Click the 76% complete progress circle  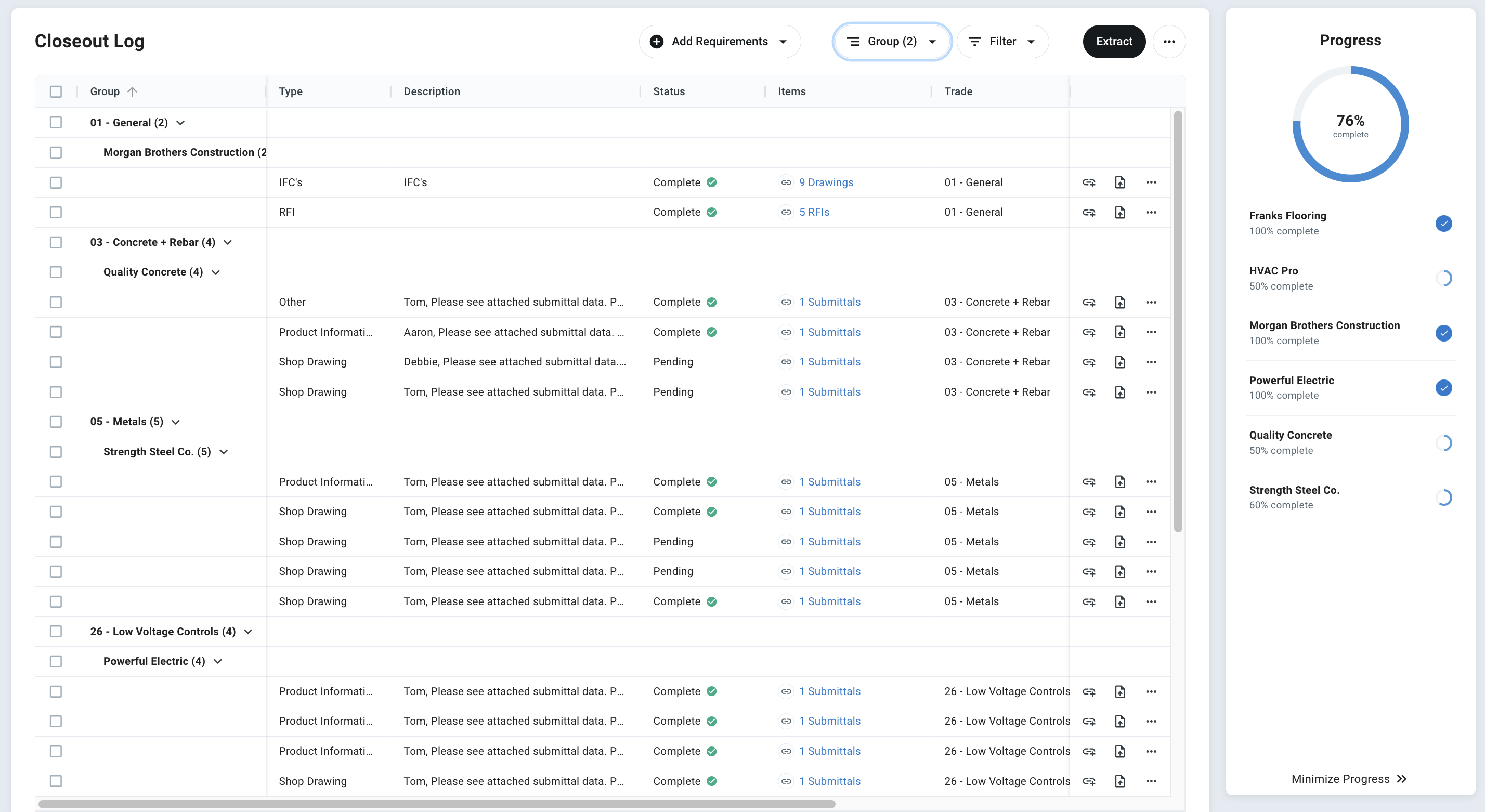(1350, 124)
